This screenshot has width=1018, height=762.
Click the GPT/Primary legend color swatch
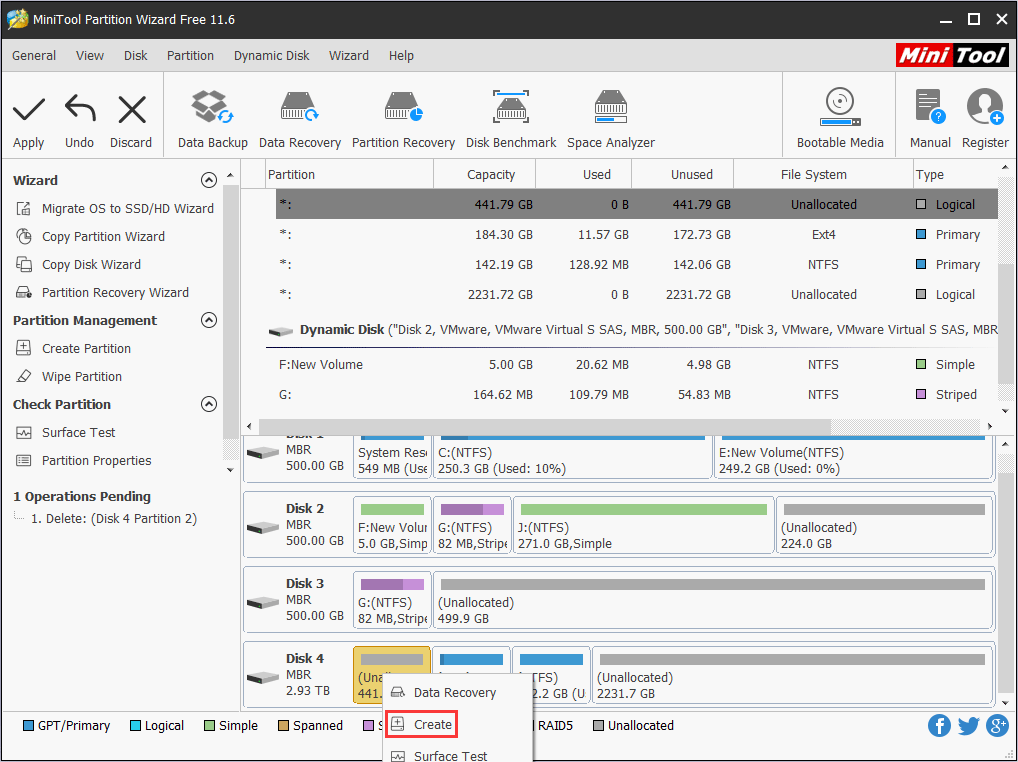click(28, 725)
